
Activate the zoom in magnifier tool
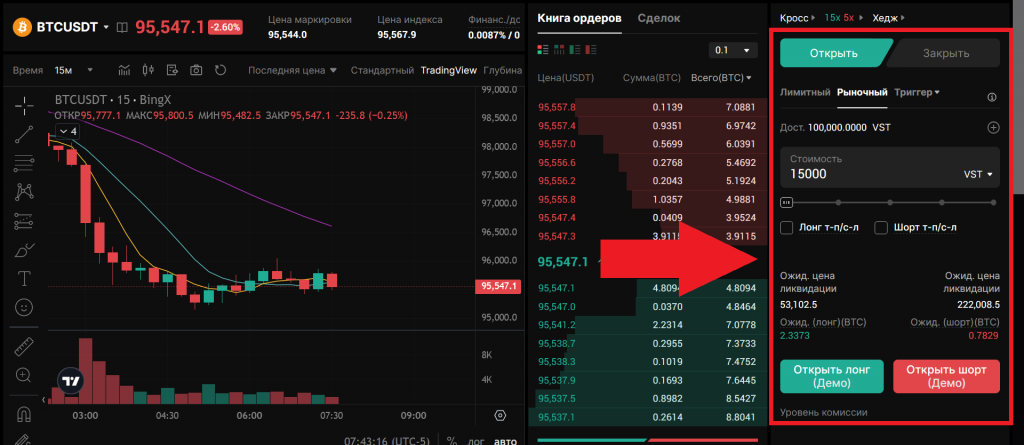[x=25, y=375]
